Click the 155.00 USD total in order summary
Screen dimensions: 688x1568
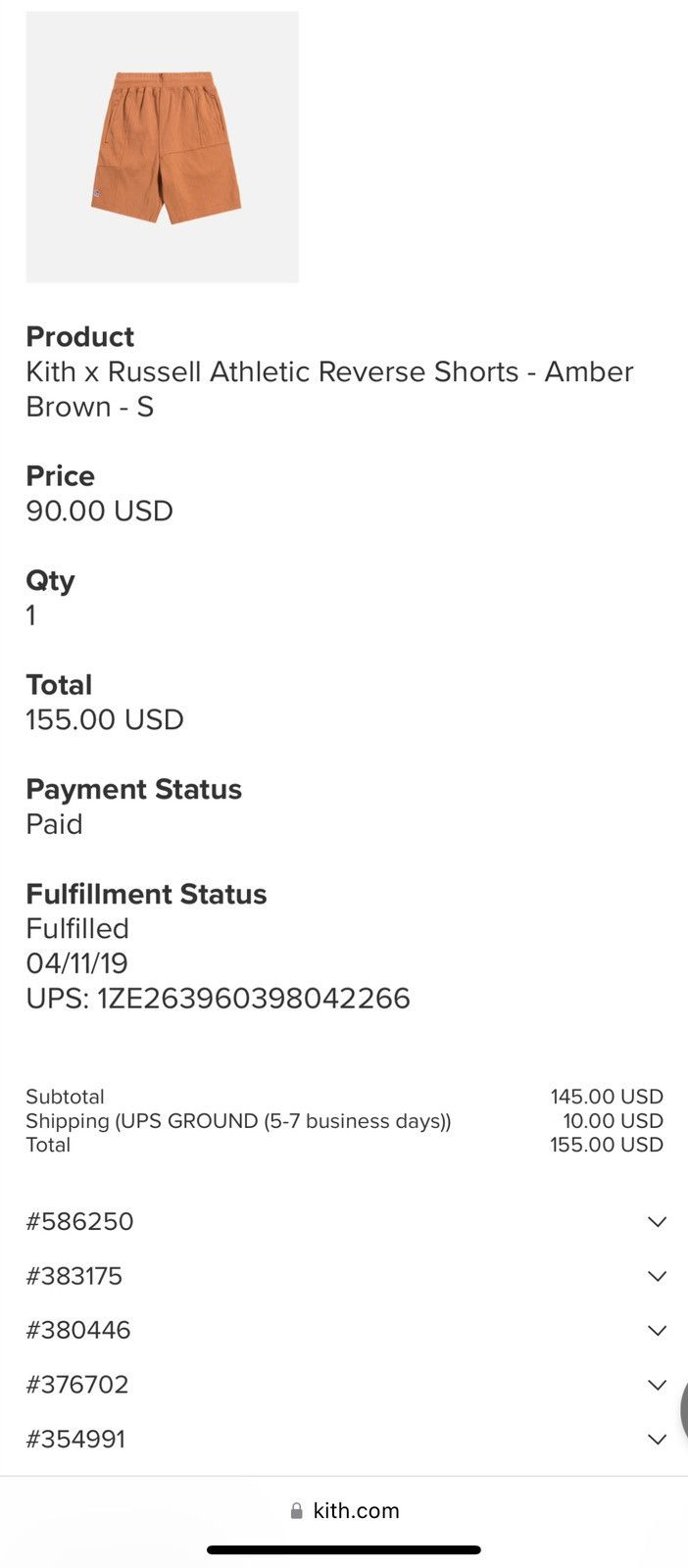click(x=607, y=1145)
